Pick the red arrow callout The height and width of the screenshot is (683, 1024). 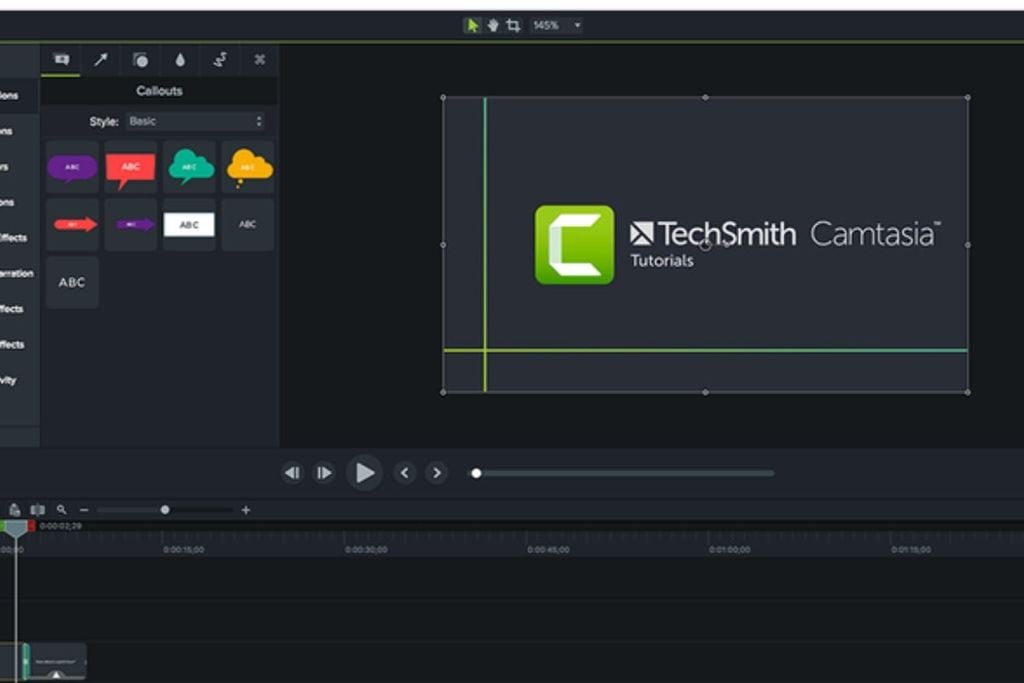tap(72, 225)
